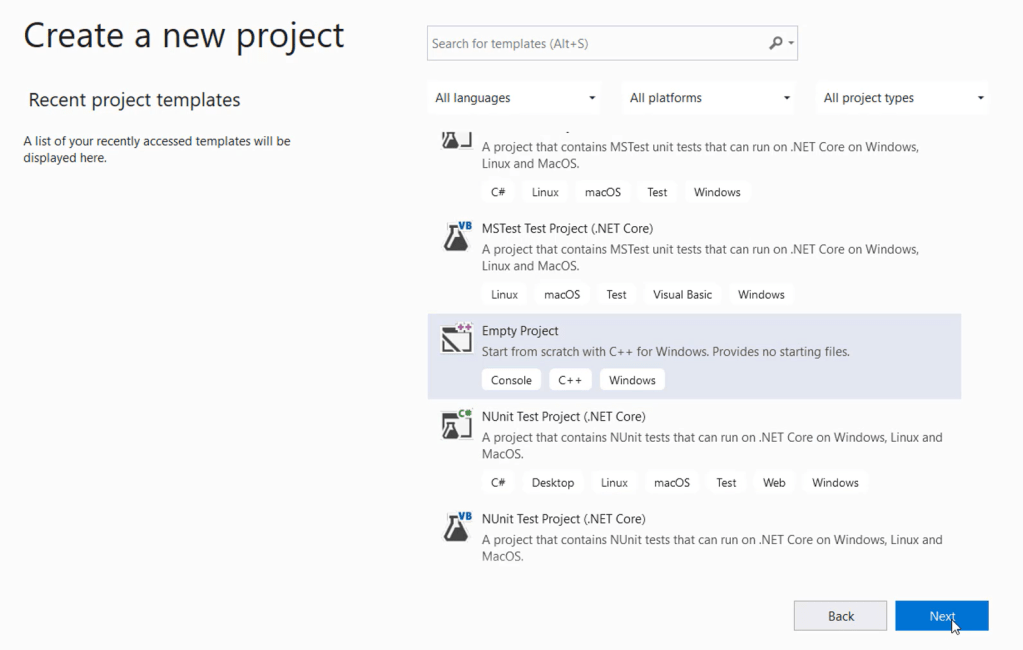Click the Linux tag on top MSTest project
Viewport: 1023px width, 650px height.
pos(545,192)
